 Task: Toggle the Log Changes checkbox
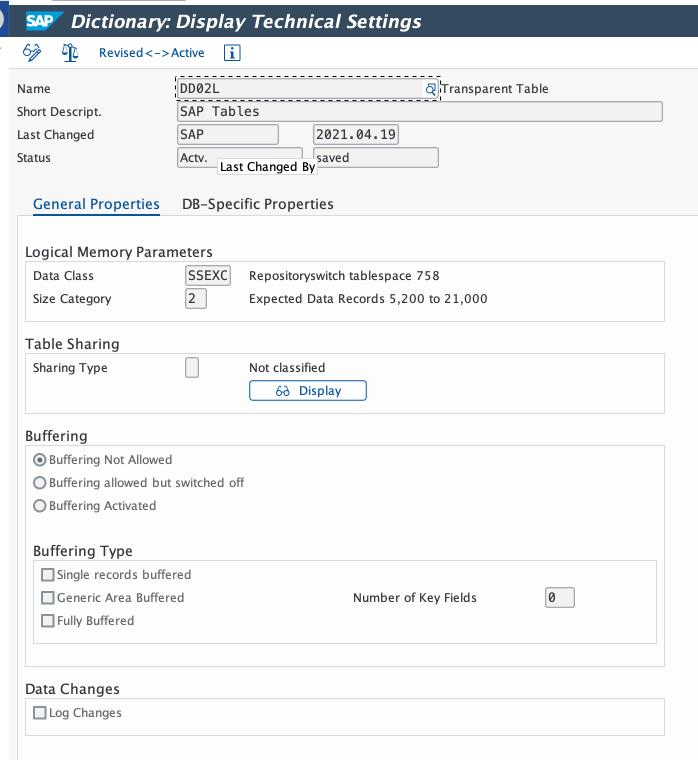[40, 713]
